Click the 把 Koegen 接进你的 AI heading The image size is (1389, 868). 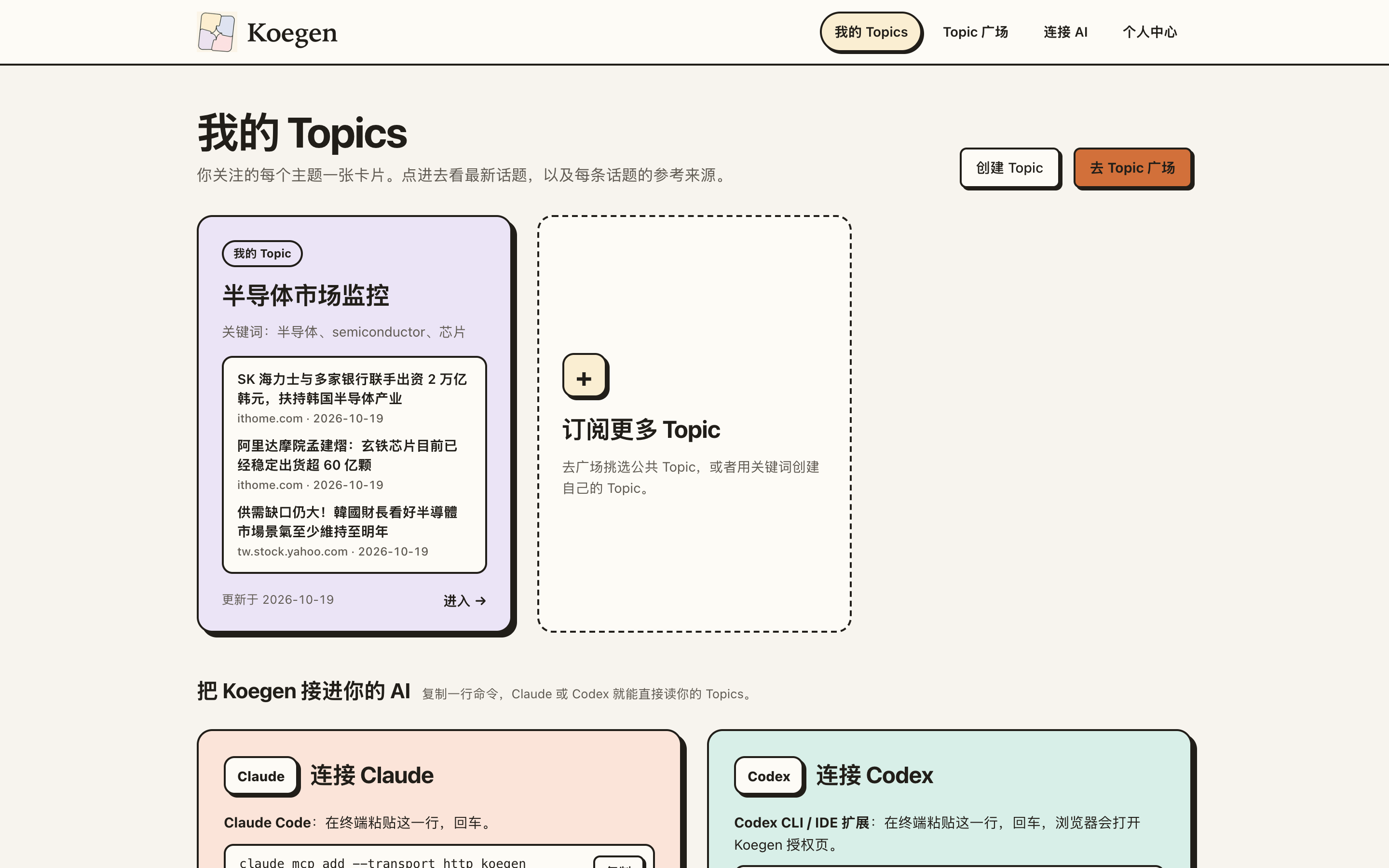point(304,691)
